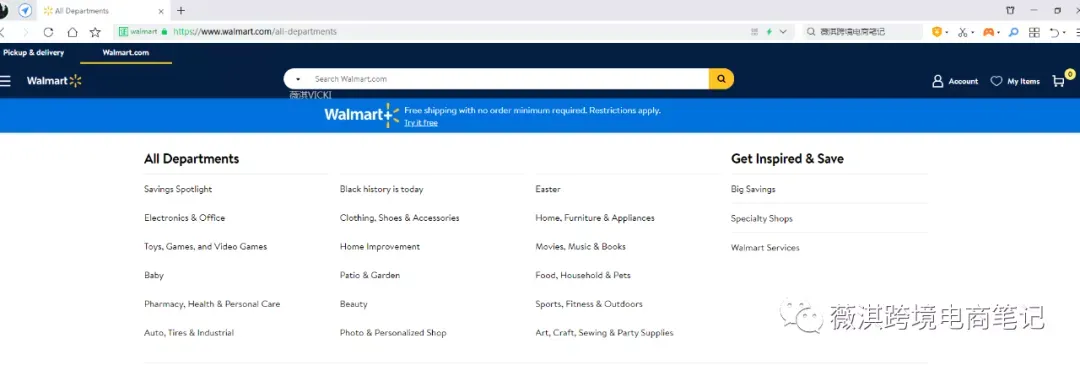Click the green lightning speed icon

(769, 32)
